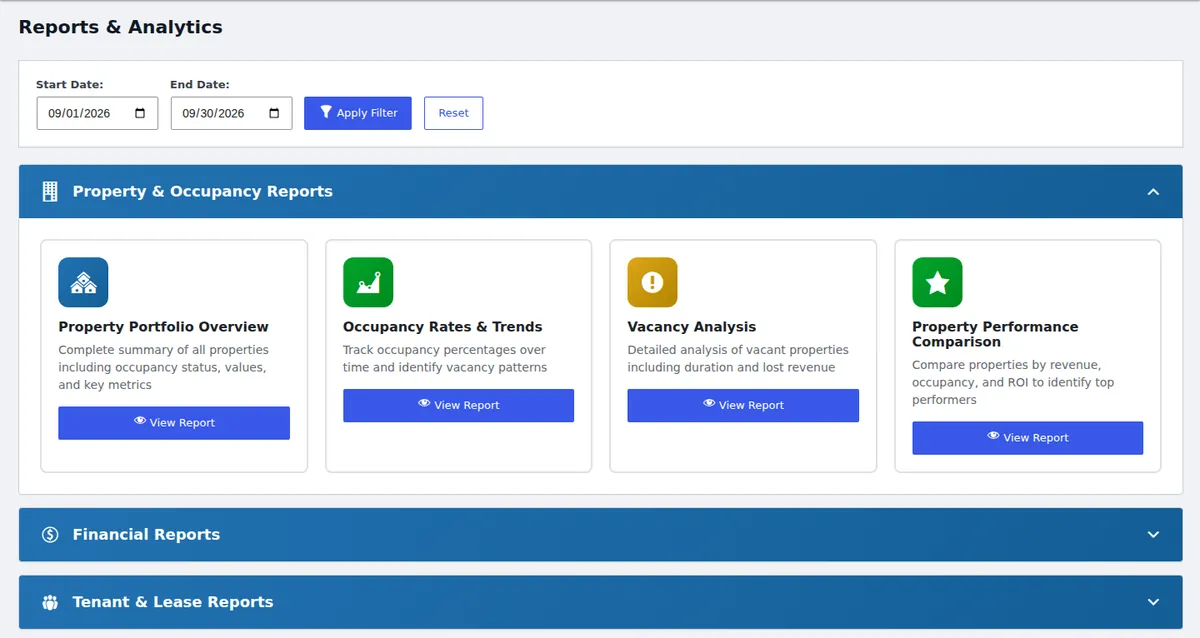1200x638 pixels.
Task: Open the End Date calendar picker icon
Action: pos(274,113)
